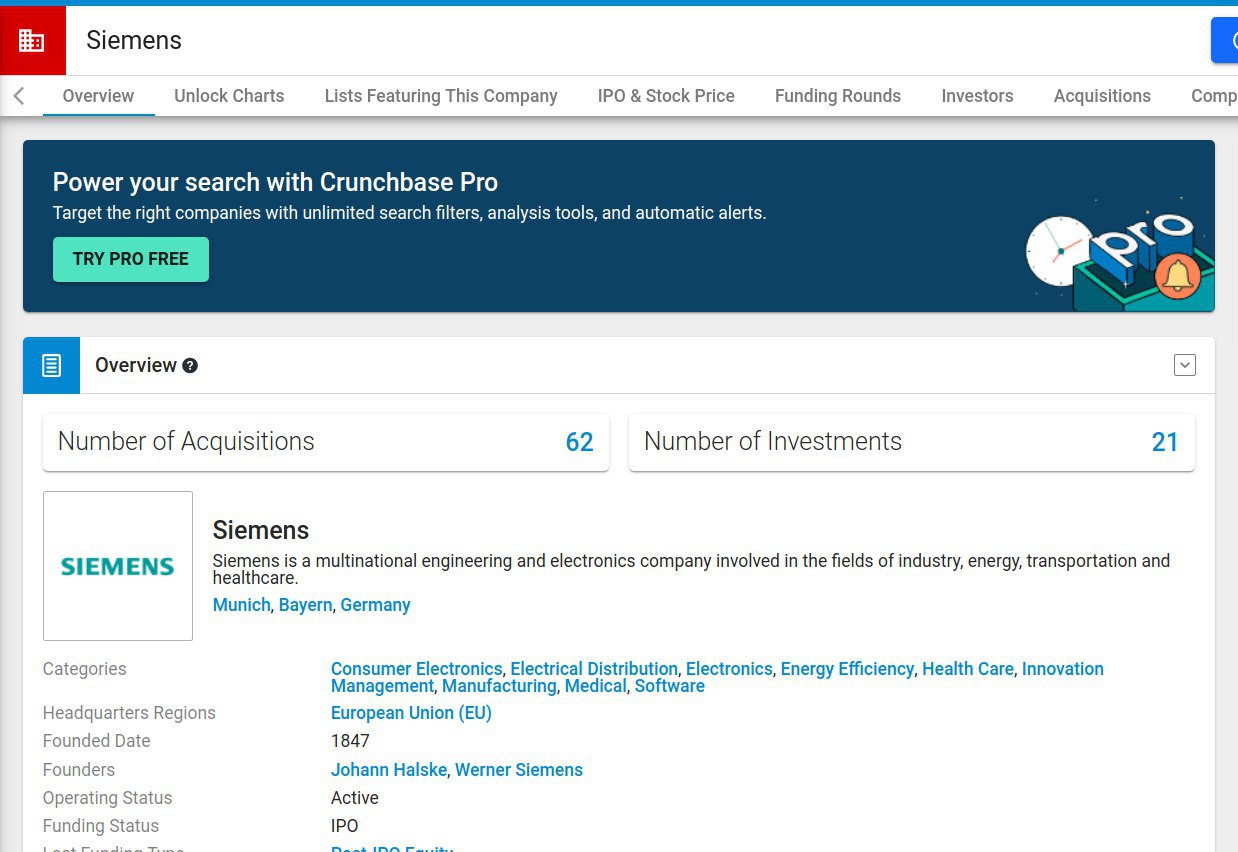Collapse the Overview section with the chevron box
Image resolution: width=1238 pixels, height=852 pixels.
pyautogui.click(x=1185, y=365)
